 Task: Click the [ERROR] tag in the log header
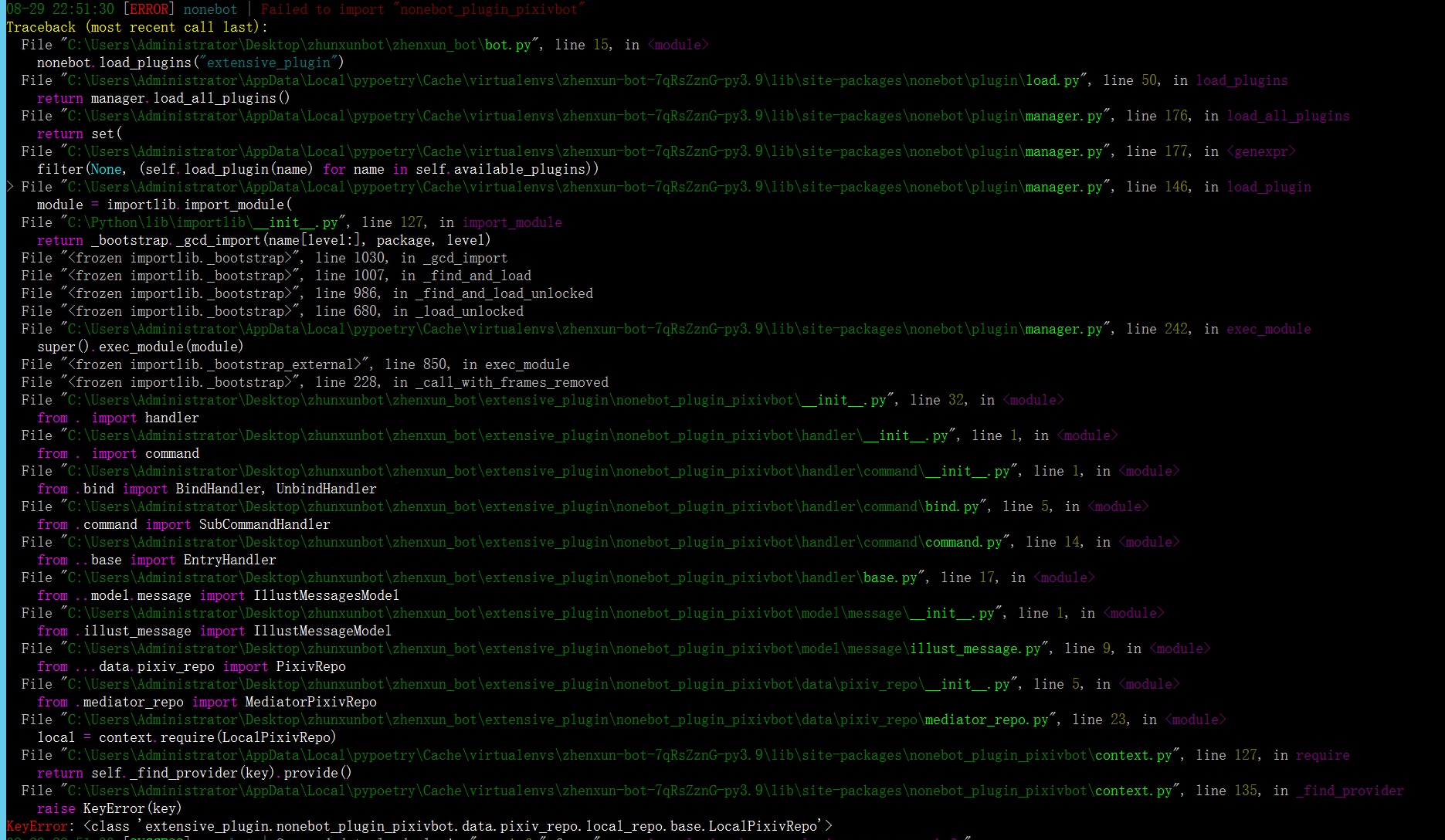150,9
